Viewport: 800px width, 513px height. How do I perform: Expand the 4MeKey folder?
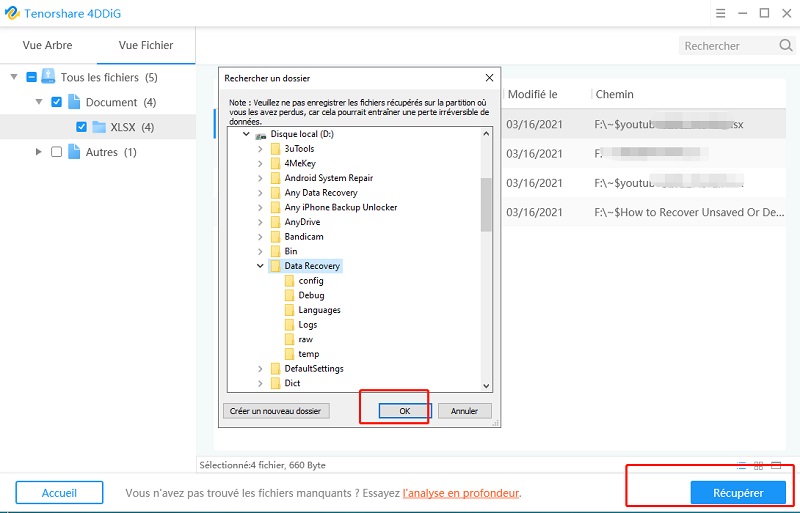260,163
